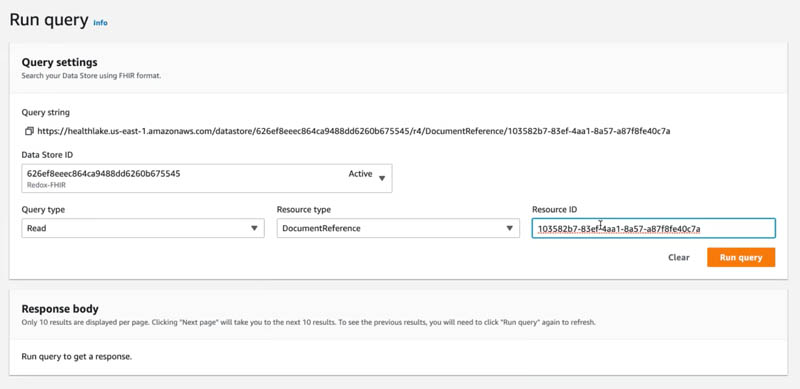Click the Redox-FHIR data store name
The height and width of the screenshot is (389, 800).
[46, 185]
